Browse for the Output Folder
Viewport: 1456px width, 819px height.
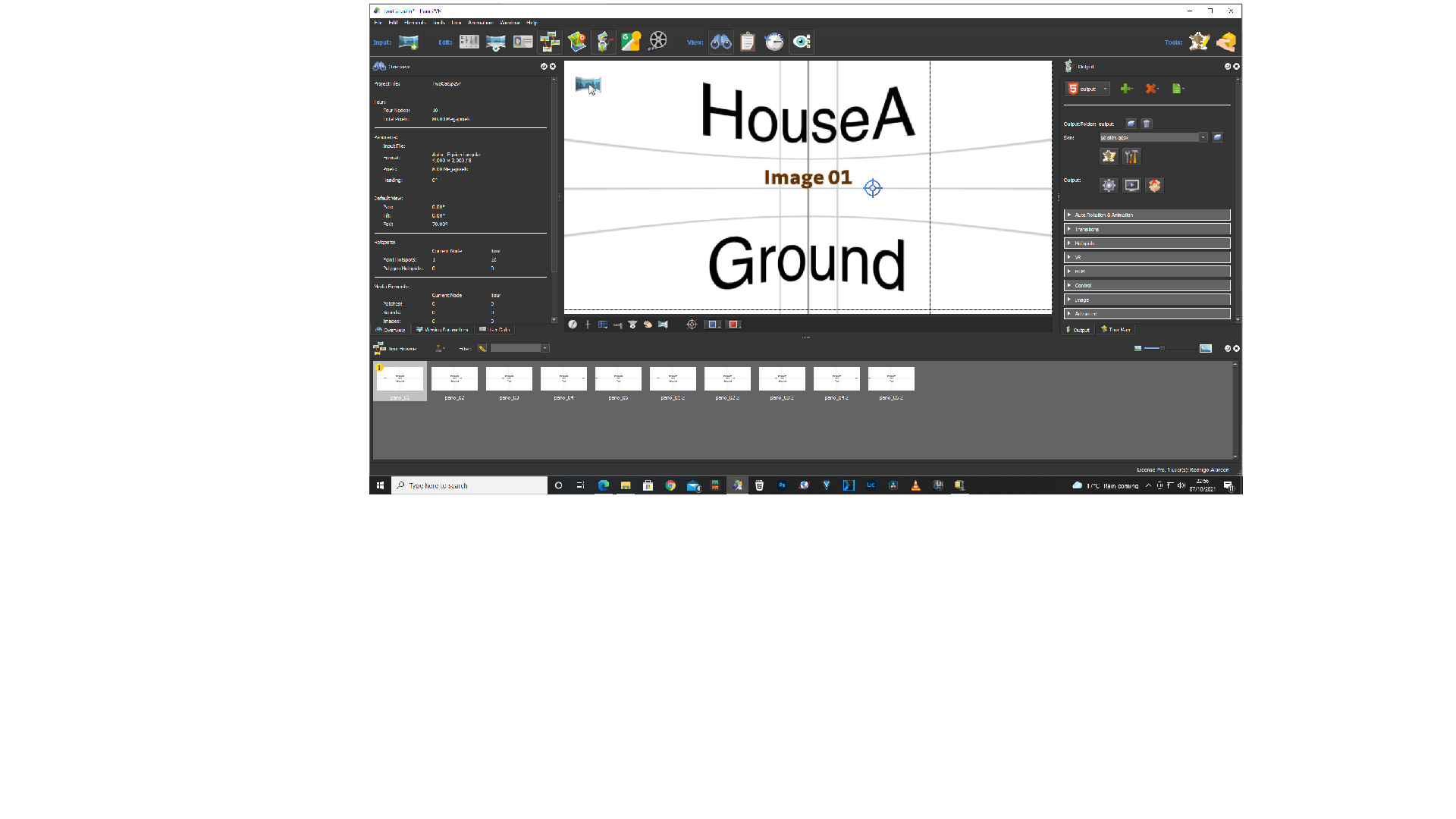click(x=1131, y=124)
